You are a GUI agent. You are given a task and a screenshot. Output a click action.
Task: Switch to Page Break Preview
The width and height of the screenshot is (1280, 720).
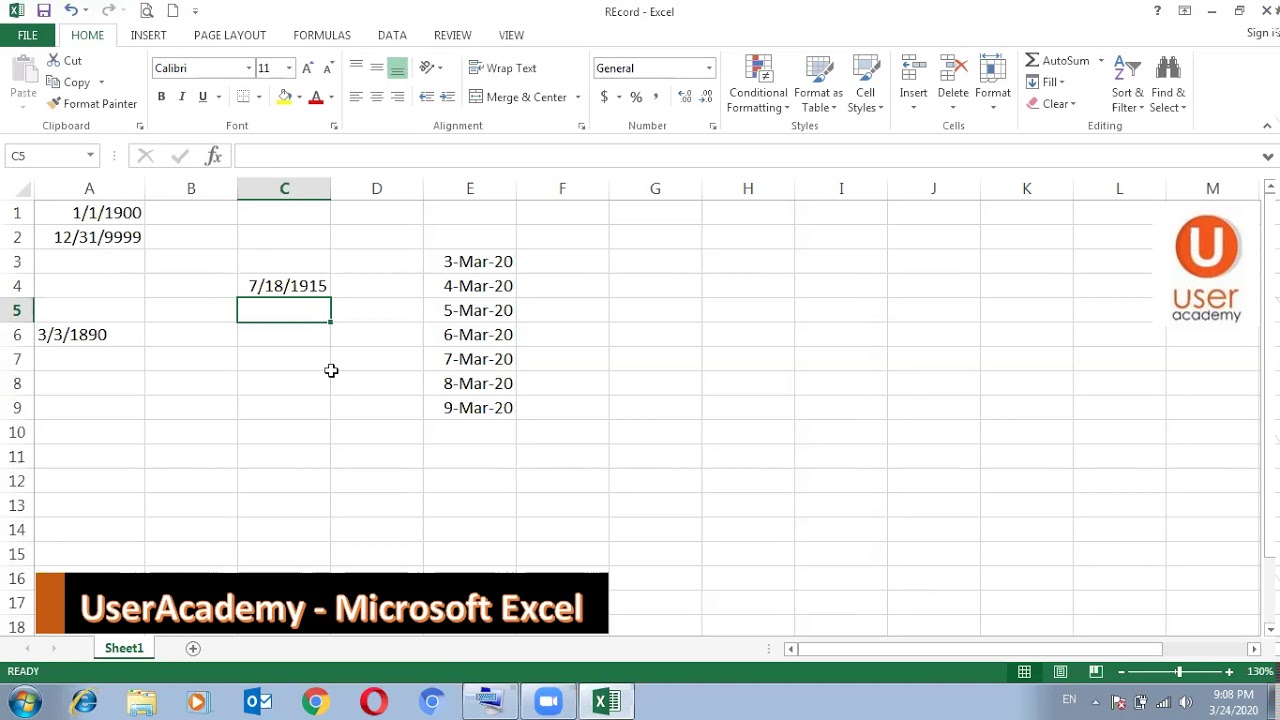(x=1096, y=672)
